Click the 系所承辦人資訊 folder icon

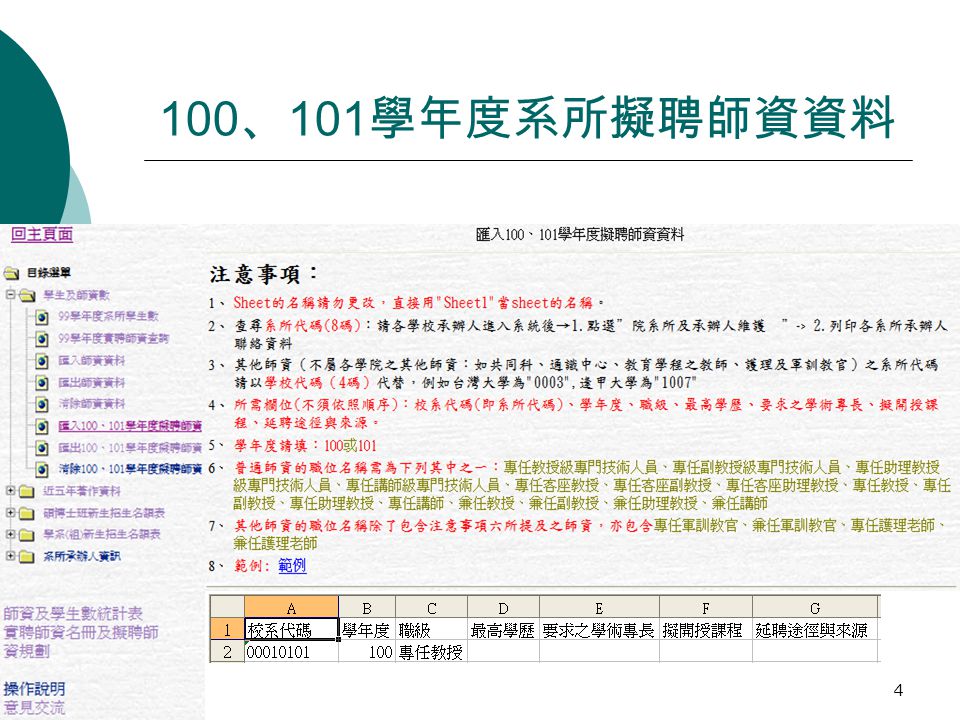26,557
